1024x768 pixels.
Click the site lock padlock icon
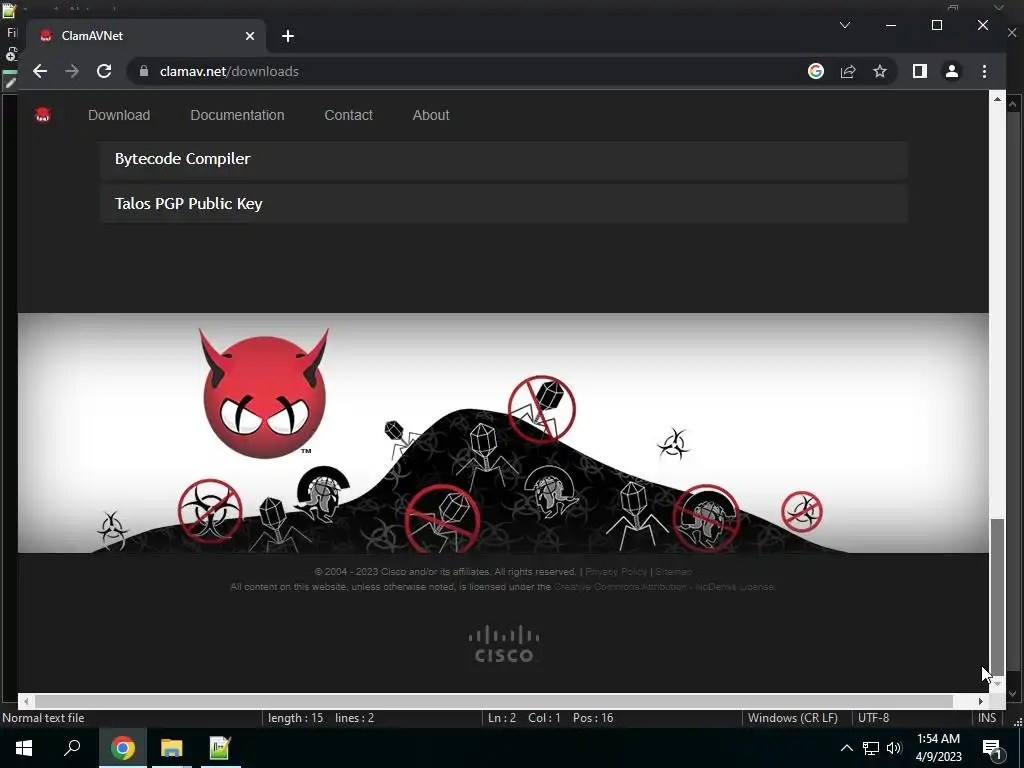144,71
